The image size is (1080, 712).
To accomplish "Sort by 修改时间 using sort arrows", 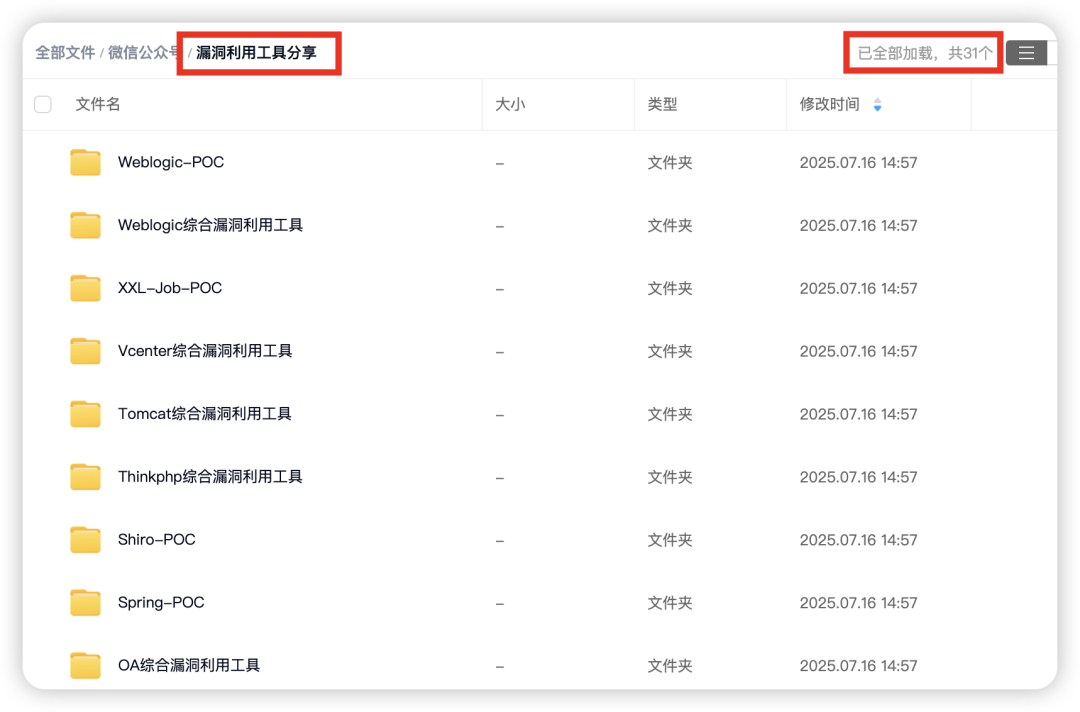I will [x=877, y=105].
